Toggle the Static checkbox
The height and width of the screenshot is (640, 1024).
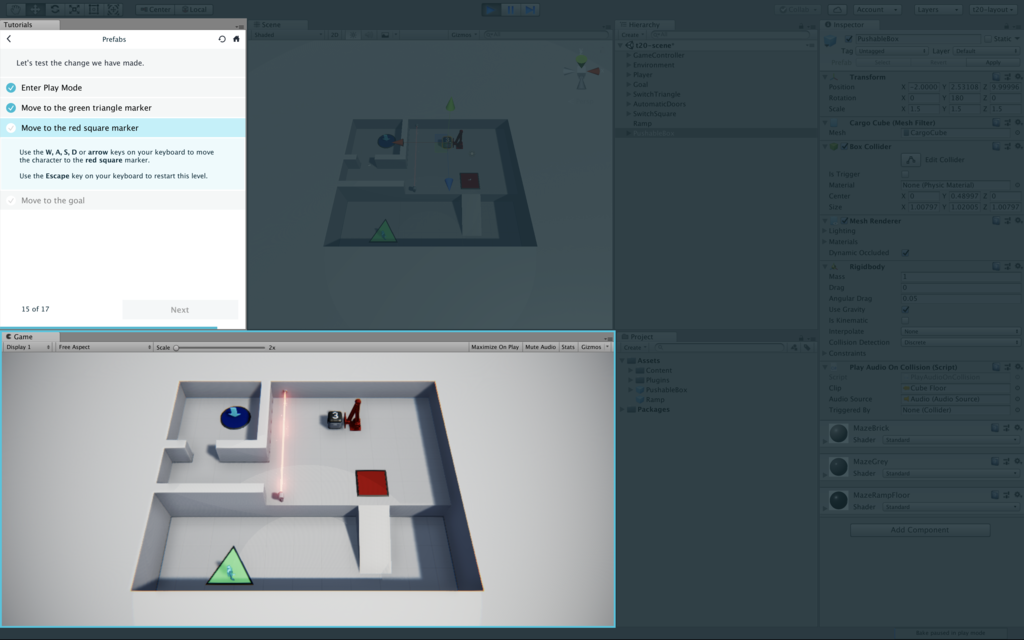[987, 39]
